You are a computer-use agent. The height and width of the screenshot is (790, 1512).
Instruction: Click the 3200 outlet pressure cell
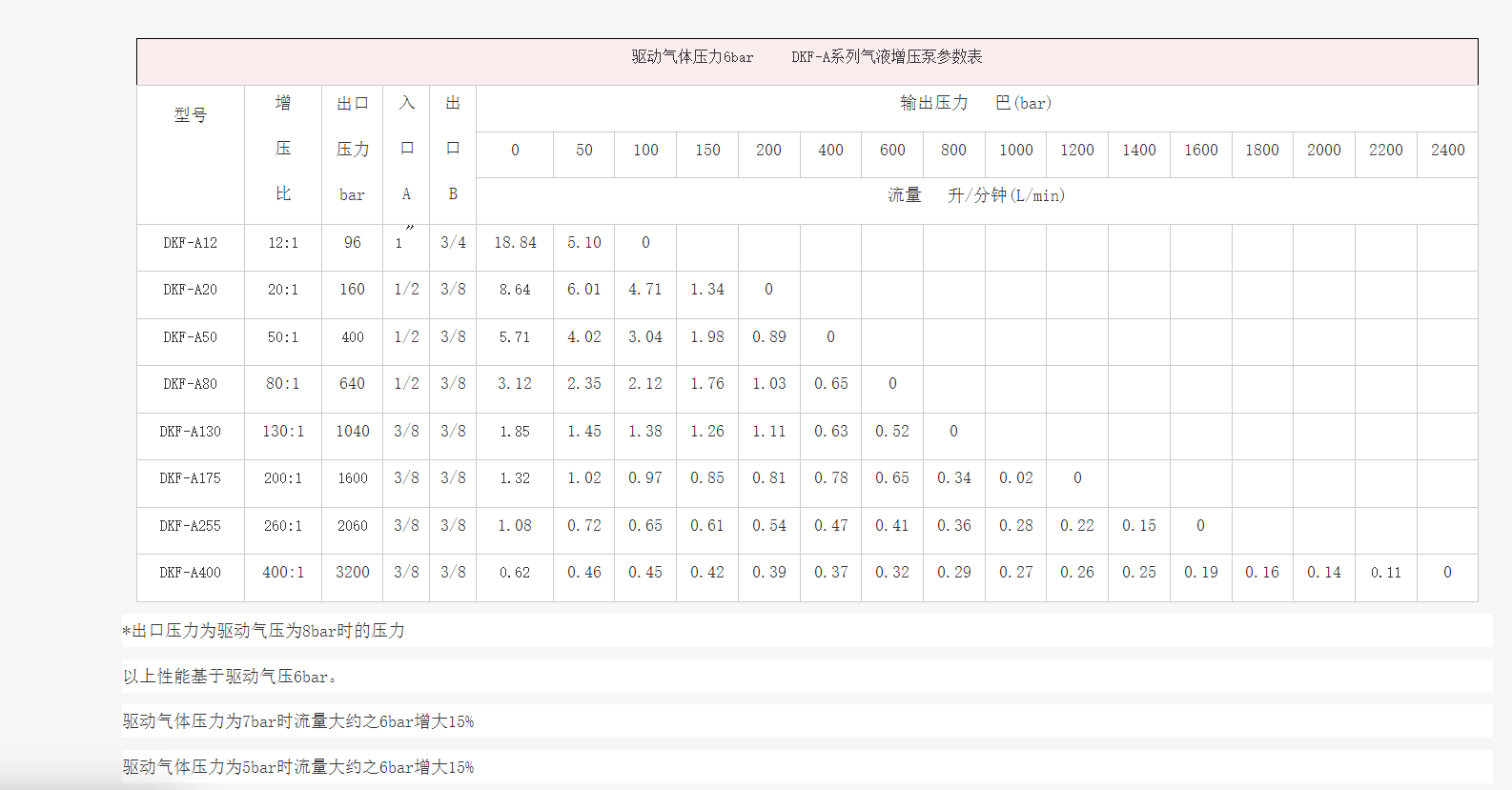(x=352, y=573)
